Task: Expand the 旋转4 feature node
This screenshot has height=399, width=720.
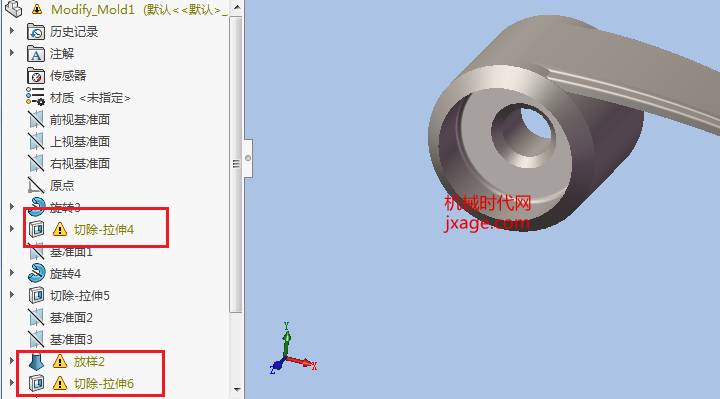Action: pos(12,272)
